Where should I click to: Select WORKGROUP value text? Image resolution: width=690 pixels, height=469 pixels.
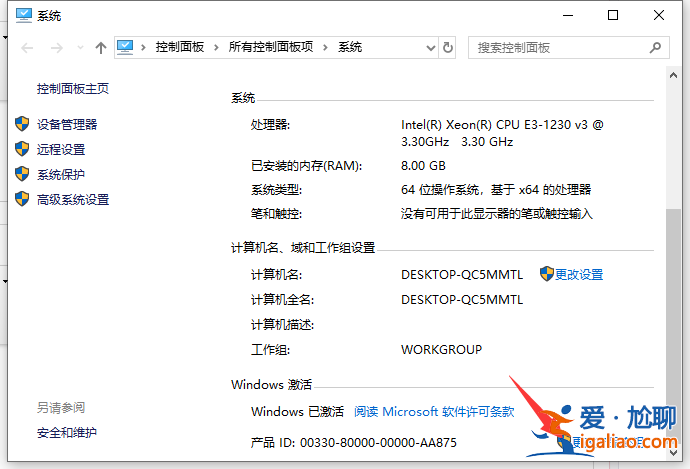click(441, 350)
